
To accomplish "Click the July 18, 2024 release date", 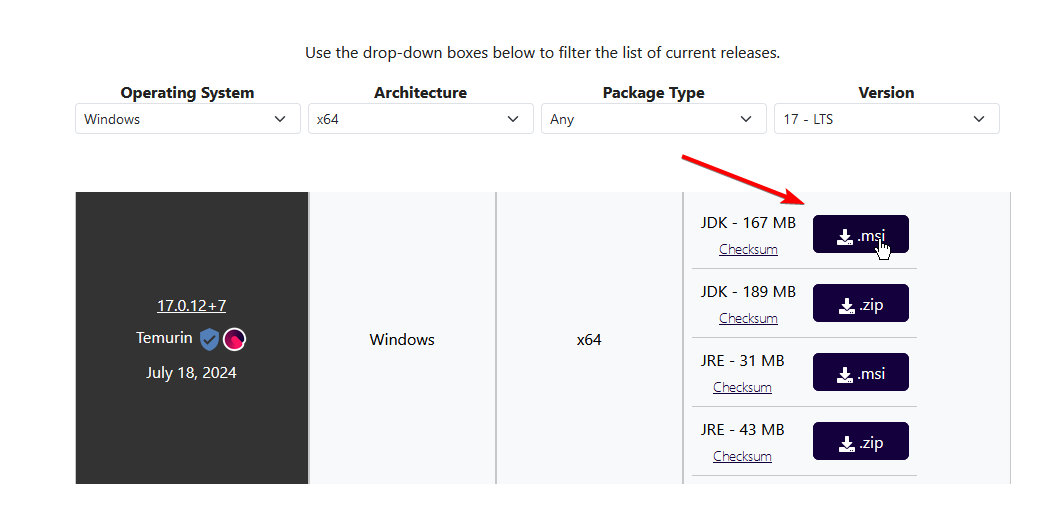I will 191,373.
